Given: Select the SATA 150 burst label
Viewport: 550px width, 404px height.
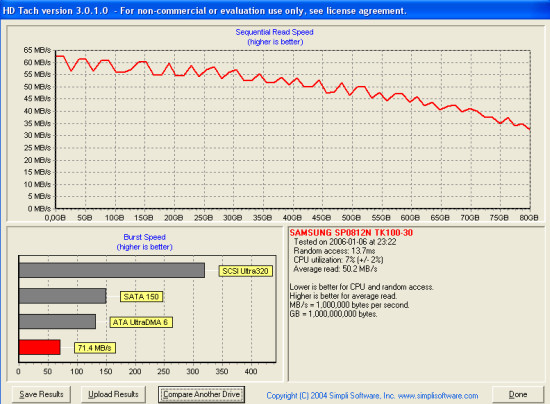Looking at the screenshot, I should pyautogui.click(x=141, y=297).
